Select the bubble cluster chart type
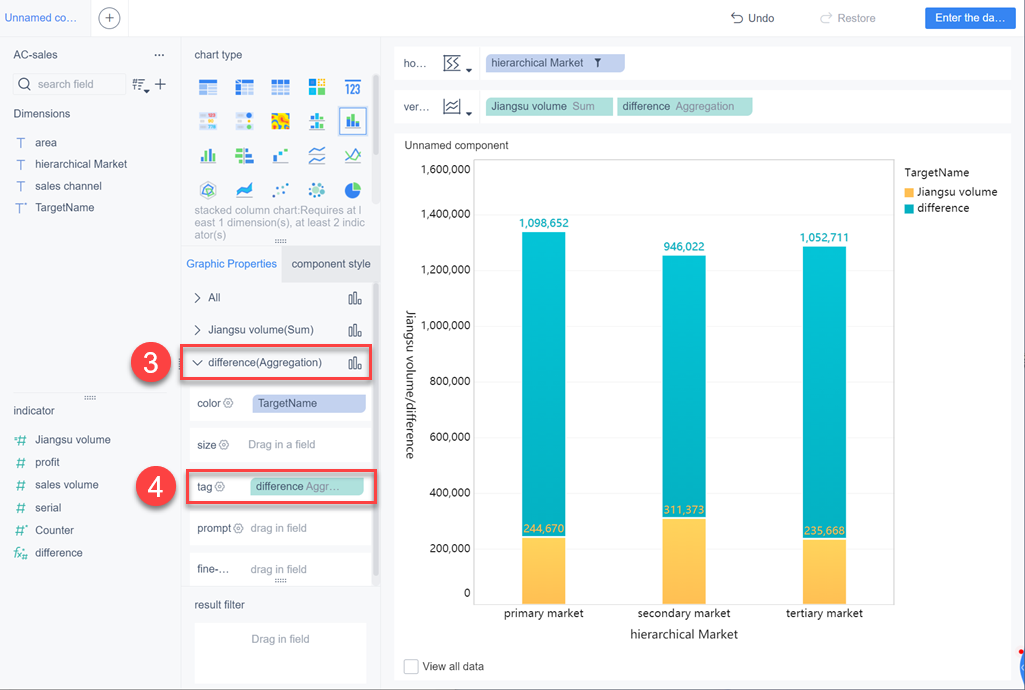Viewport: 1025px width, 690px height. pyautogui.click(x=317, y=190)
